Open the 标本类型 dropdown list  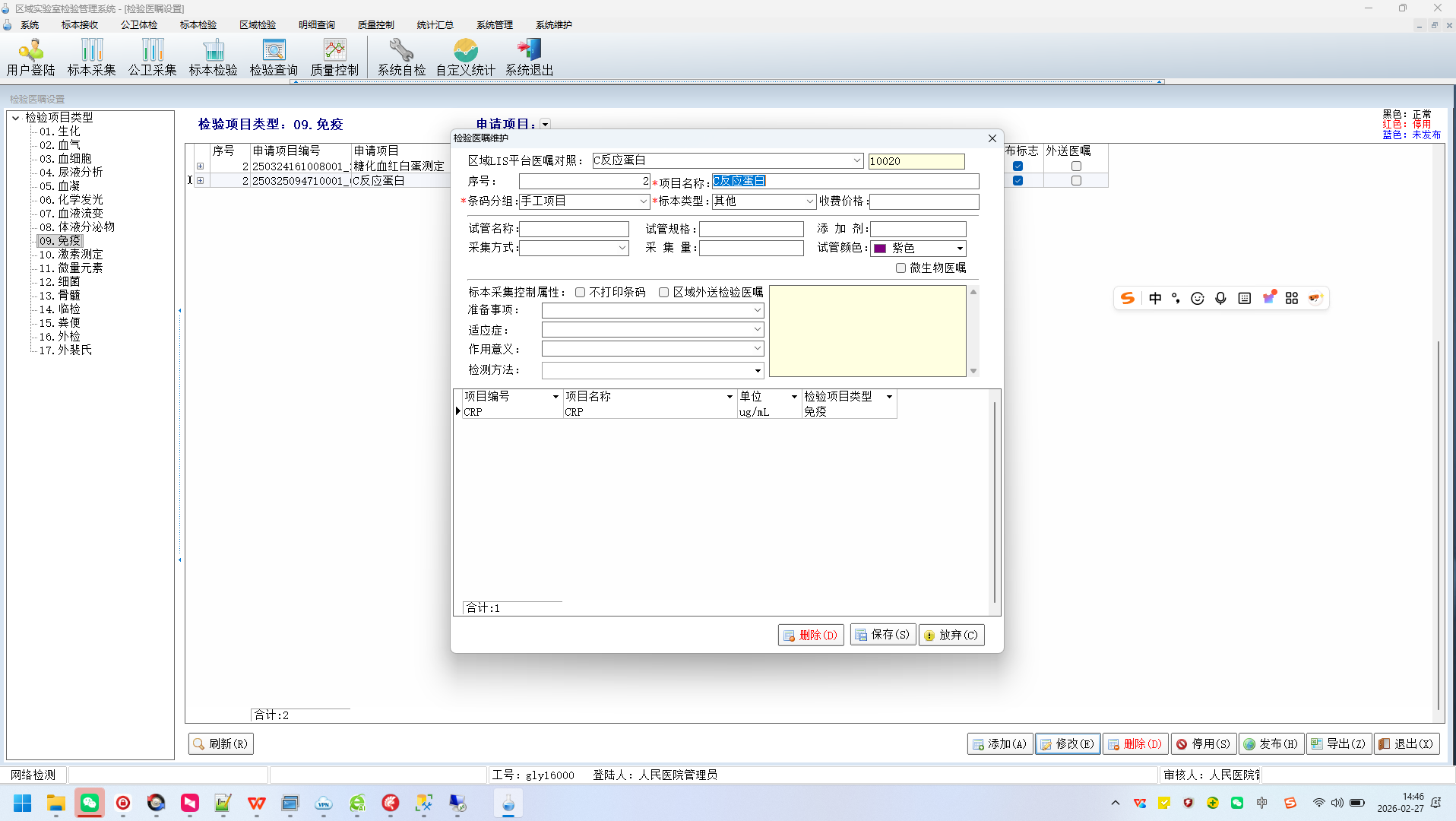(x=809, y=201)
